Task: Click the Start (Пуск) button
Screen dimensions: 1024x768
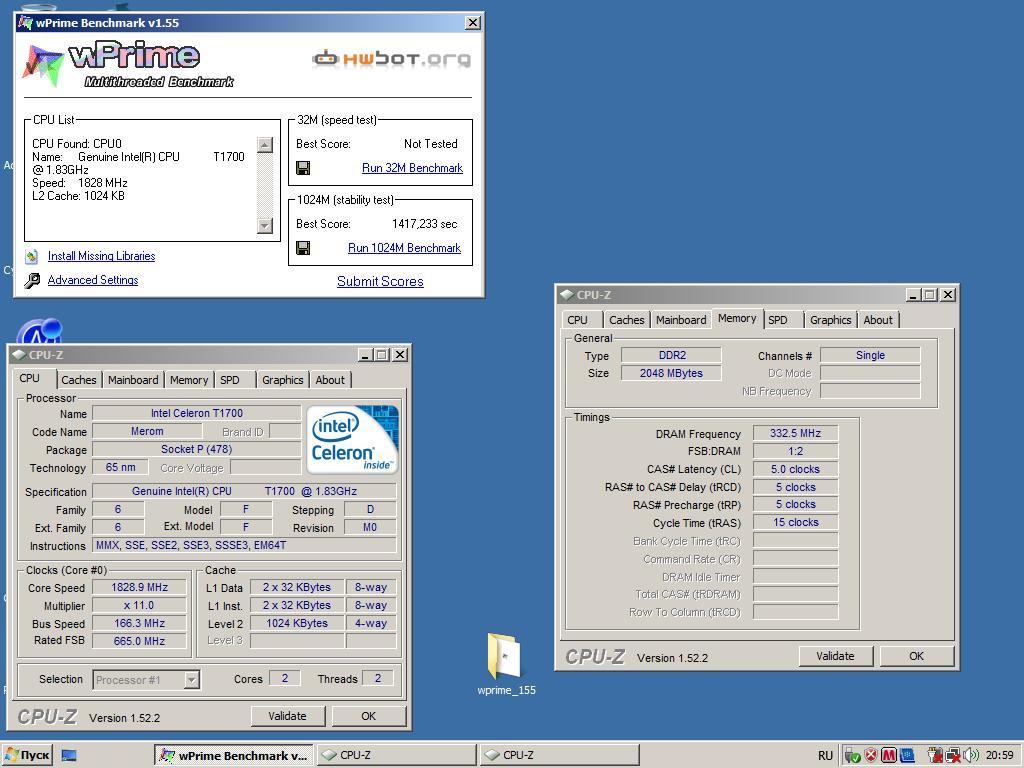Action: click(x=27, y=756)
